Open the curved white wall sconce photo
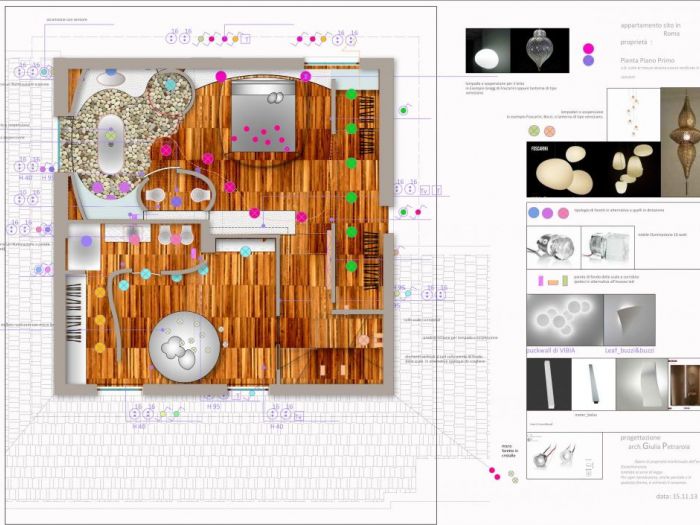The image size is (700, 525). pos(642,384)
